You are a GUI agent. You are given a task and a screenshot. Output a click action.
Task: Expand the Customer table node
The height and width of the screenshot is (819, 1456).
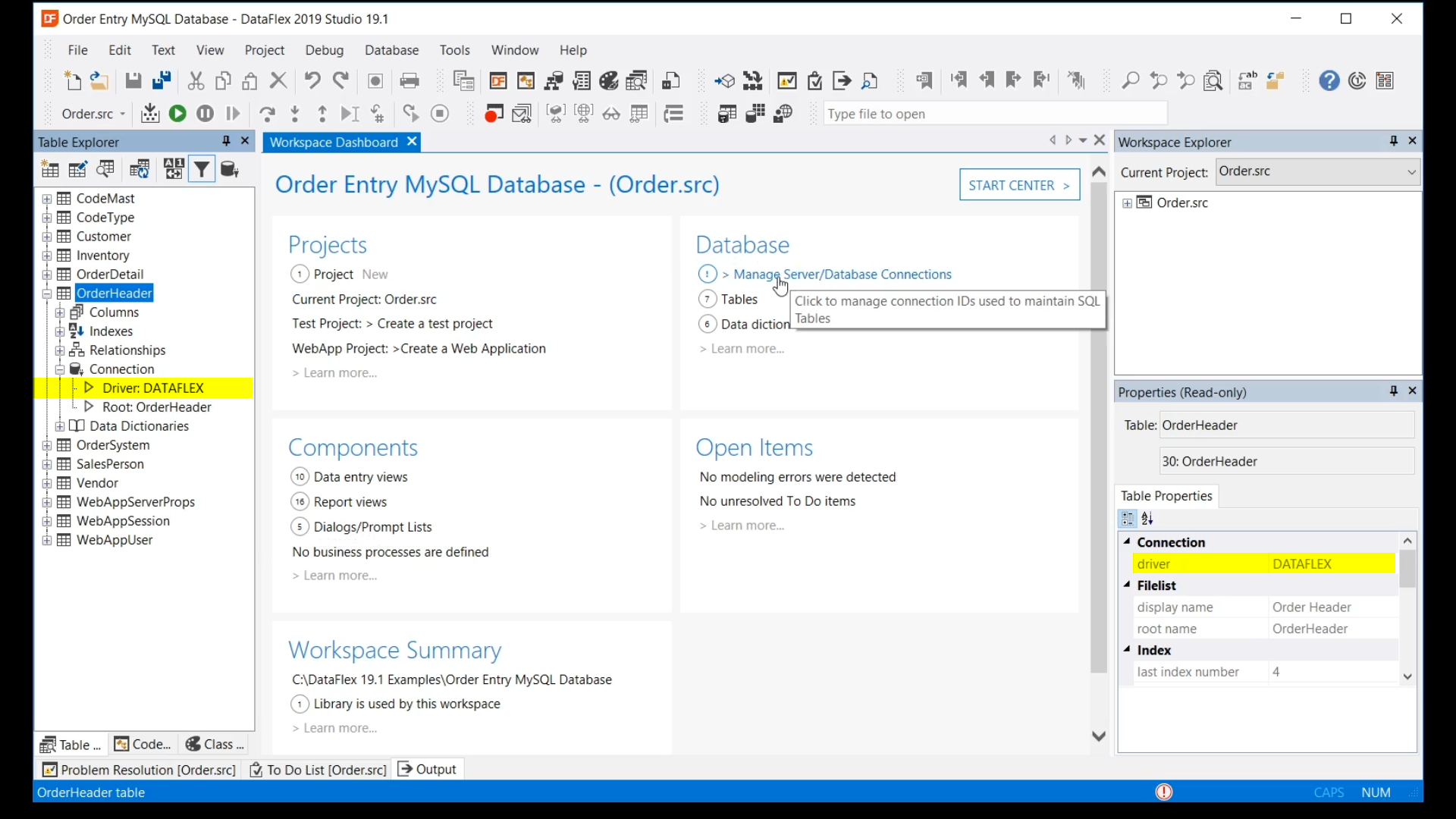click(x=47, y=237)
